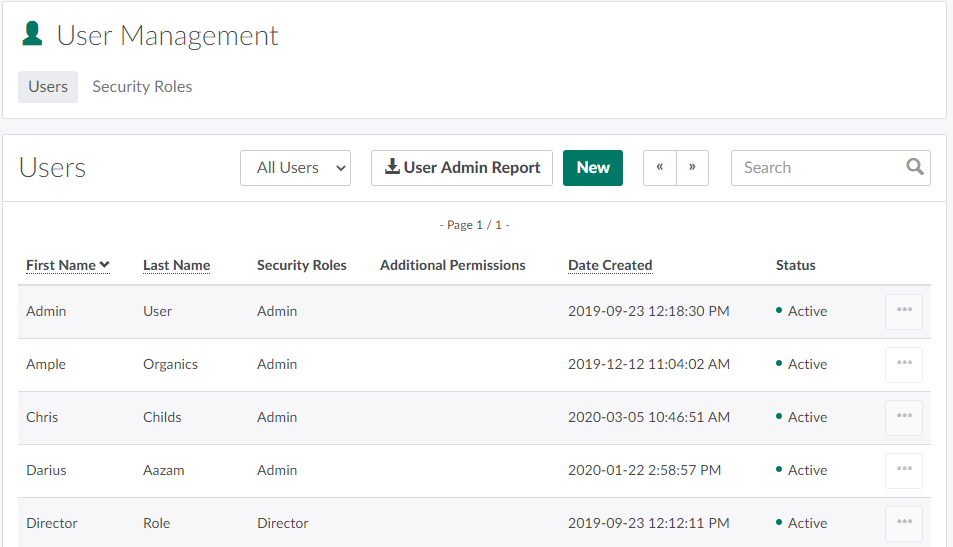Select the Users tab
The width and height of the screenshot is (953, 547).
(x=48, y=87)
